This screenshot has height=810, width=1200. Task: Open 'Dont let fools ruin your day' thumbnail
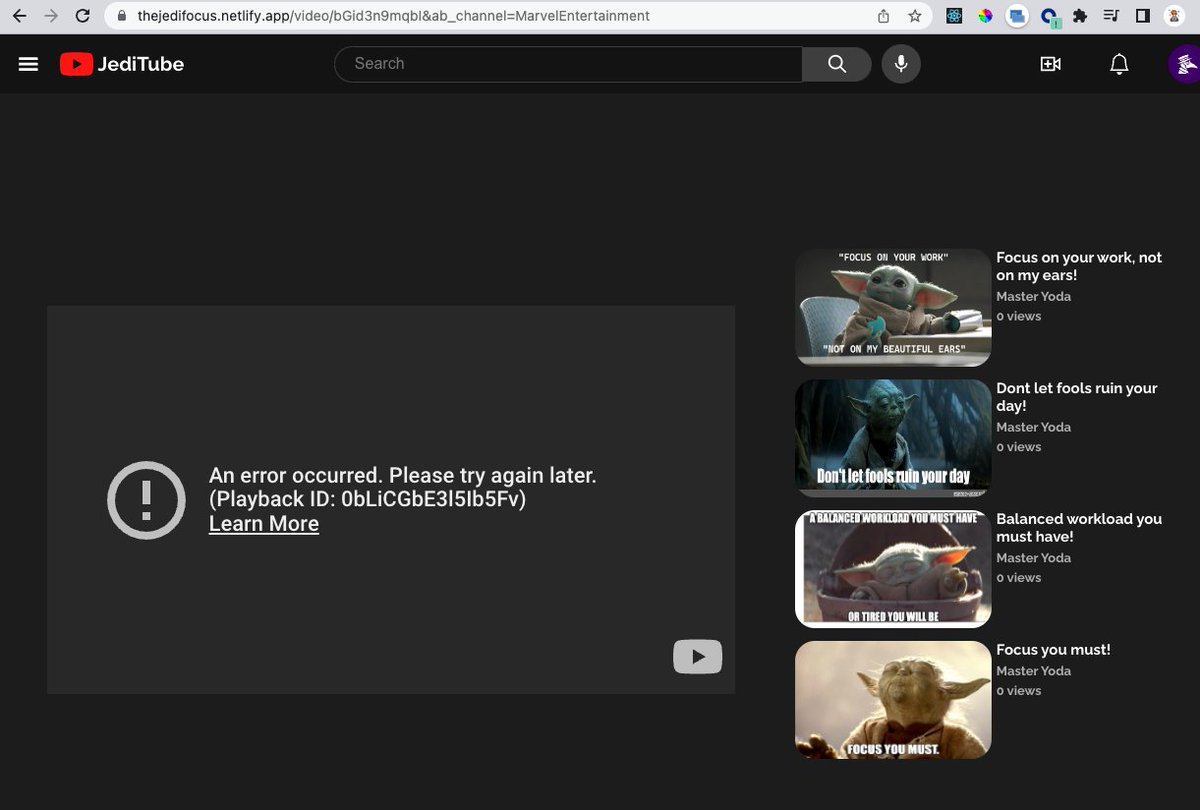[x=893, y=438]
